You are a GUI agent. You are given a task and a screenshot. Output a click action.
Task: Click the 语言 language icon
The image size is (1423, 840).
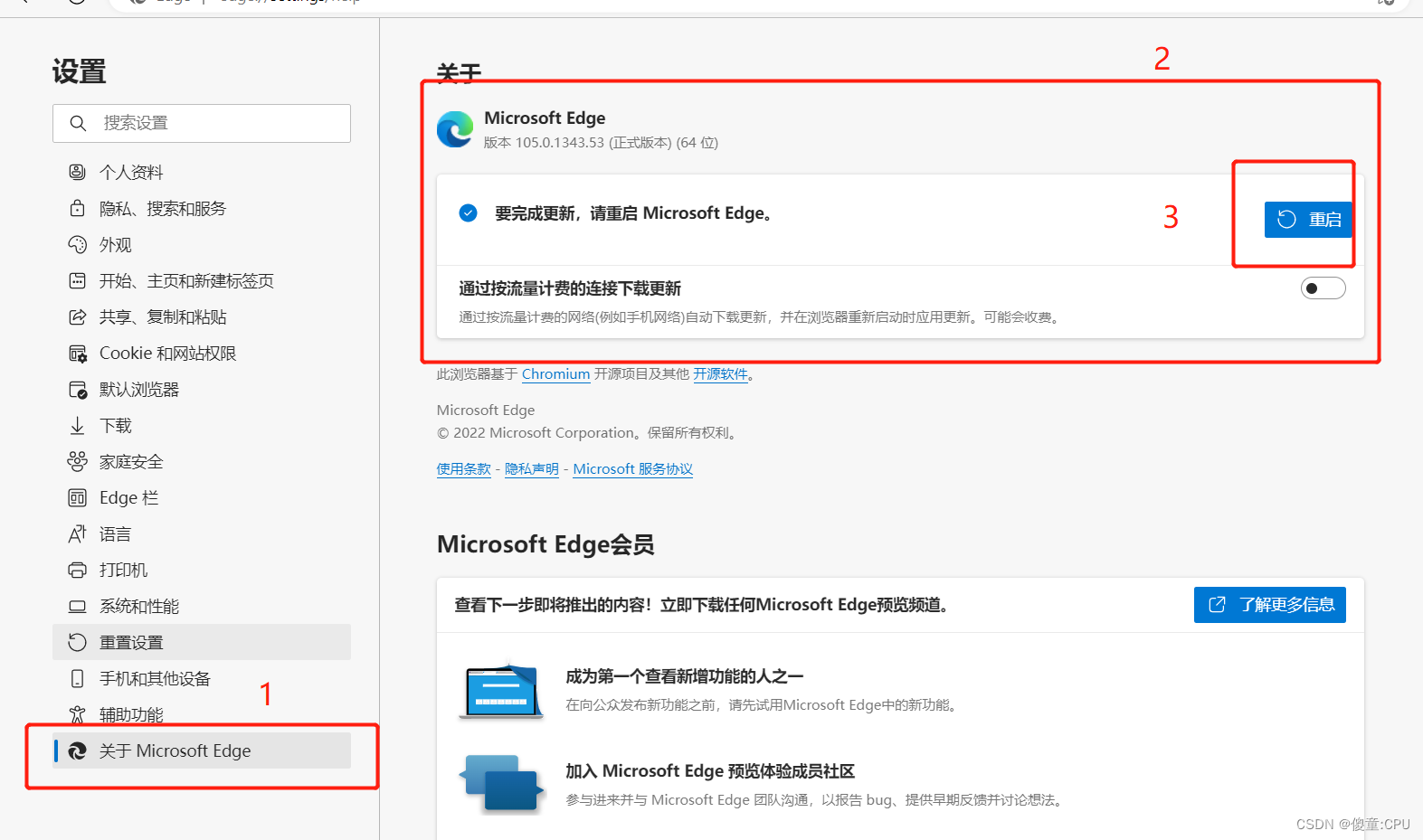[78, 533]
